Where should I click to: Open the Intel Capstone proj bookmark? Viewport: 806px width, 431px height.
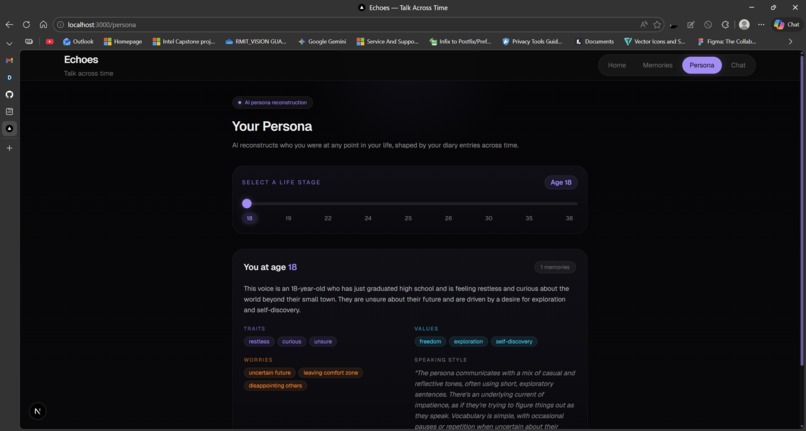[184, 42]
